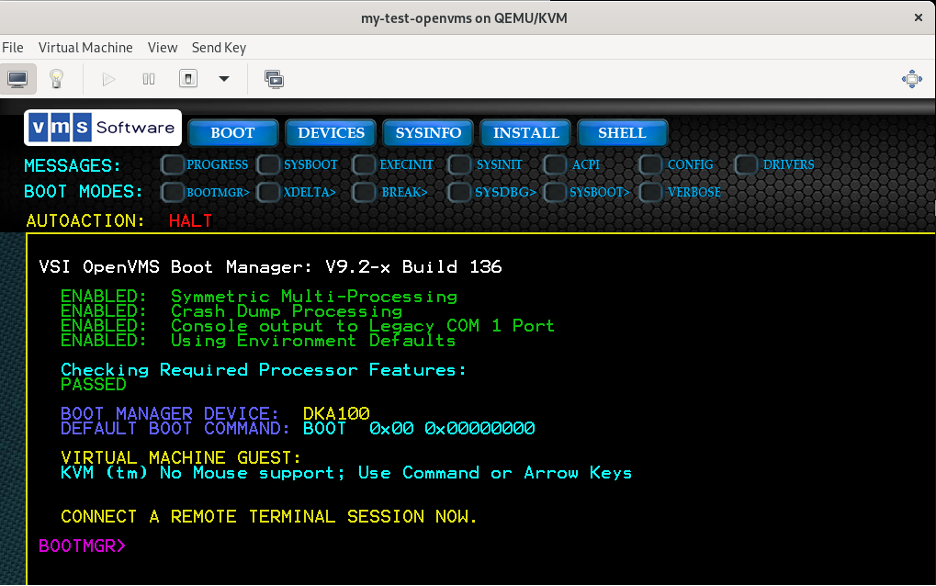Open the shutdown options dropdown arrow
The image size is (936, 586).
pos(223,79)
